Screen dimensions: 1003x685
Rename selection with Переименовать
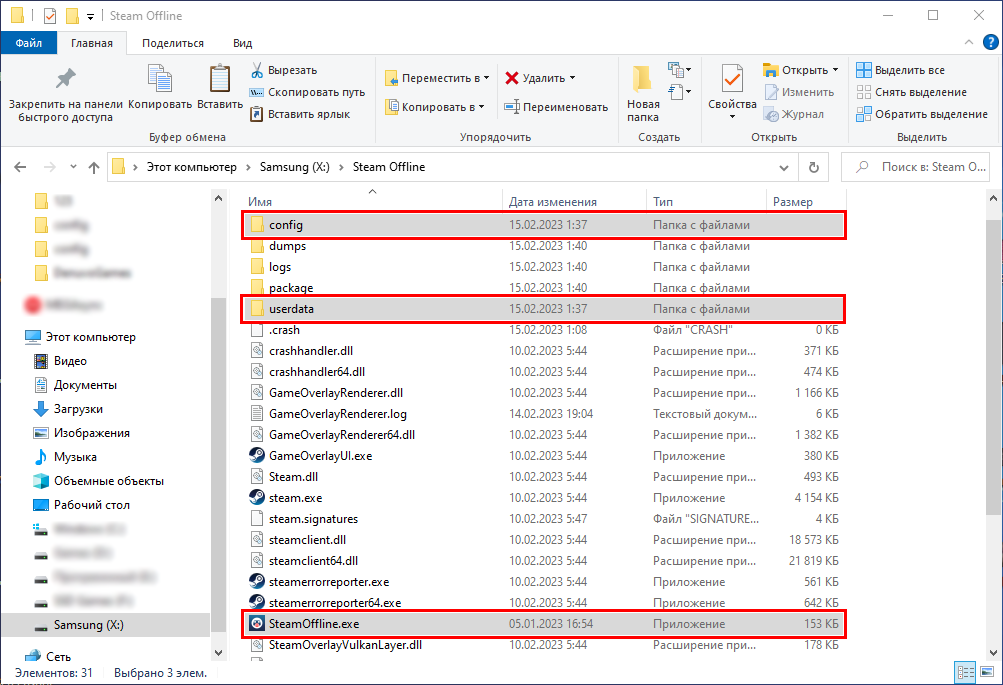click(556, 107)
